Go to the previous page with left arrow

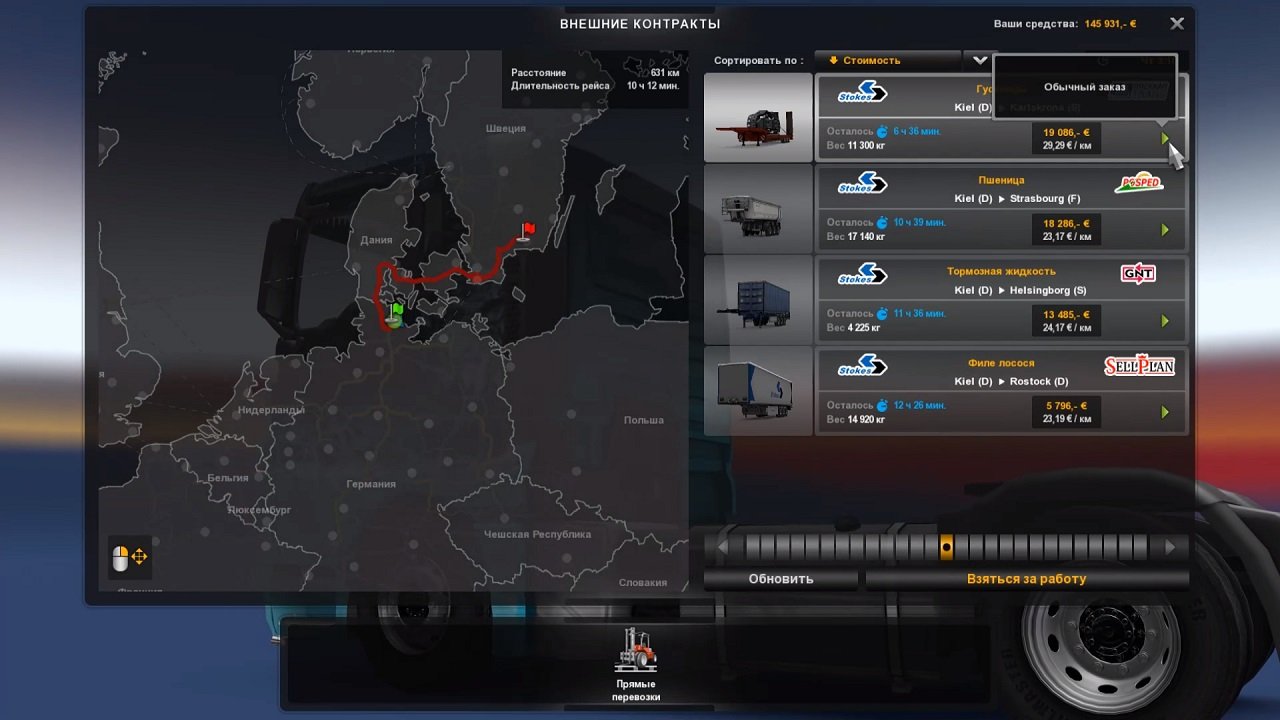722,547
